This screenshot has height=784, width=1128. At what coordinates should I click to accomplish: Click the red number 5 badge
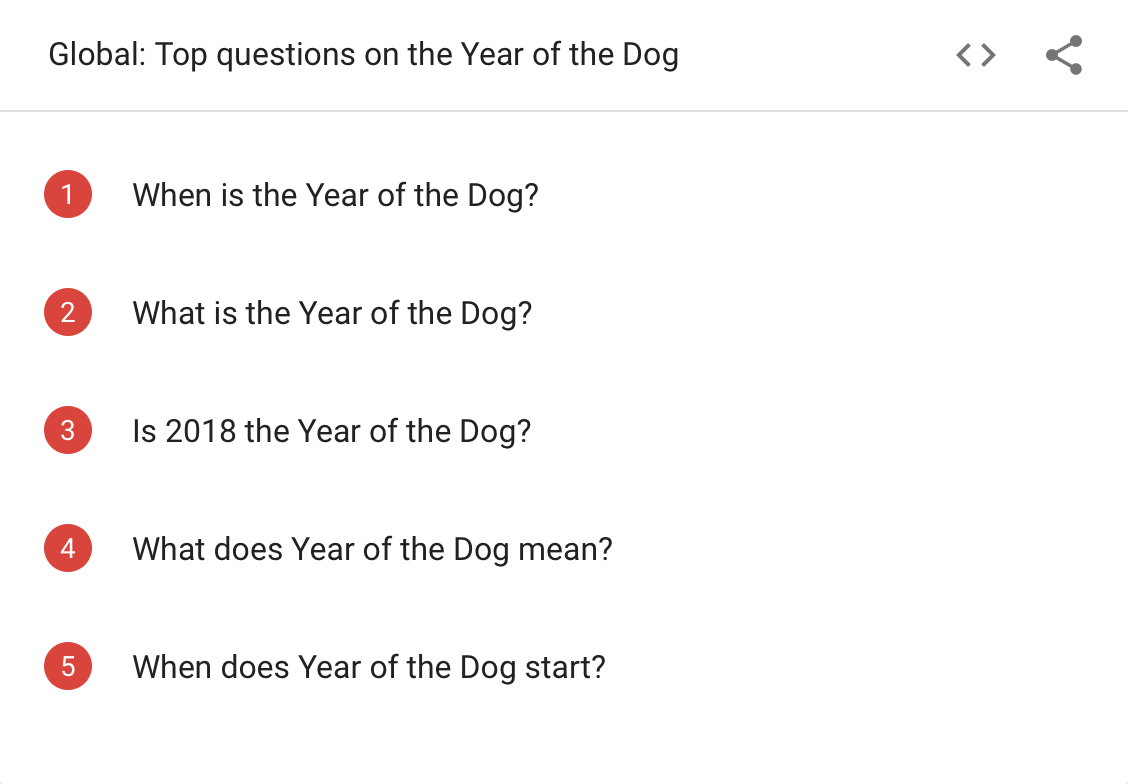coord(68,667)
